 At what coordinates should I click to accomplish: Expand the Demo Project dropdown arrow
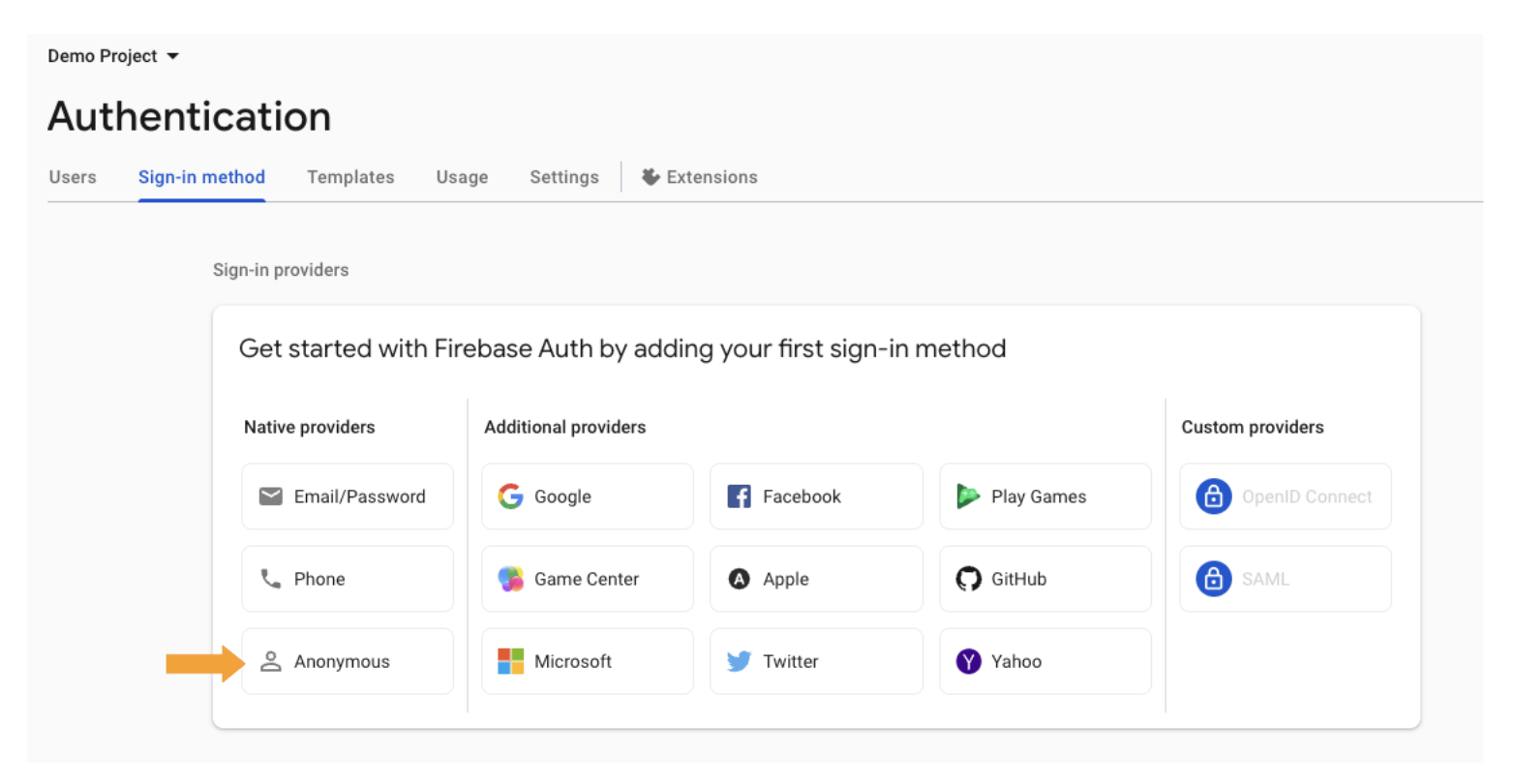[172, 56]
